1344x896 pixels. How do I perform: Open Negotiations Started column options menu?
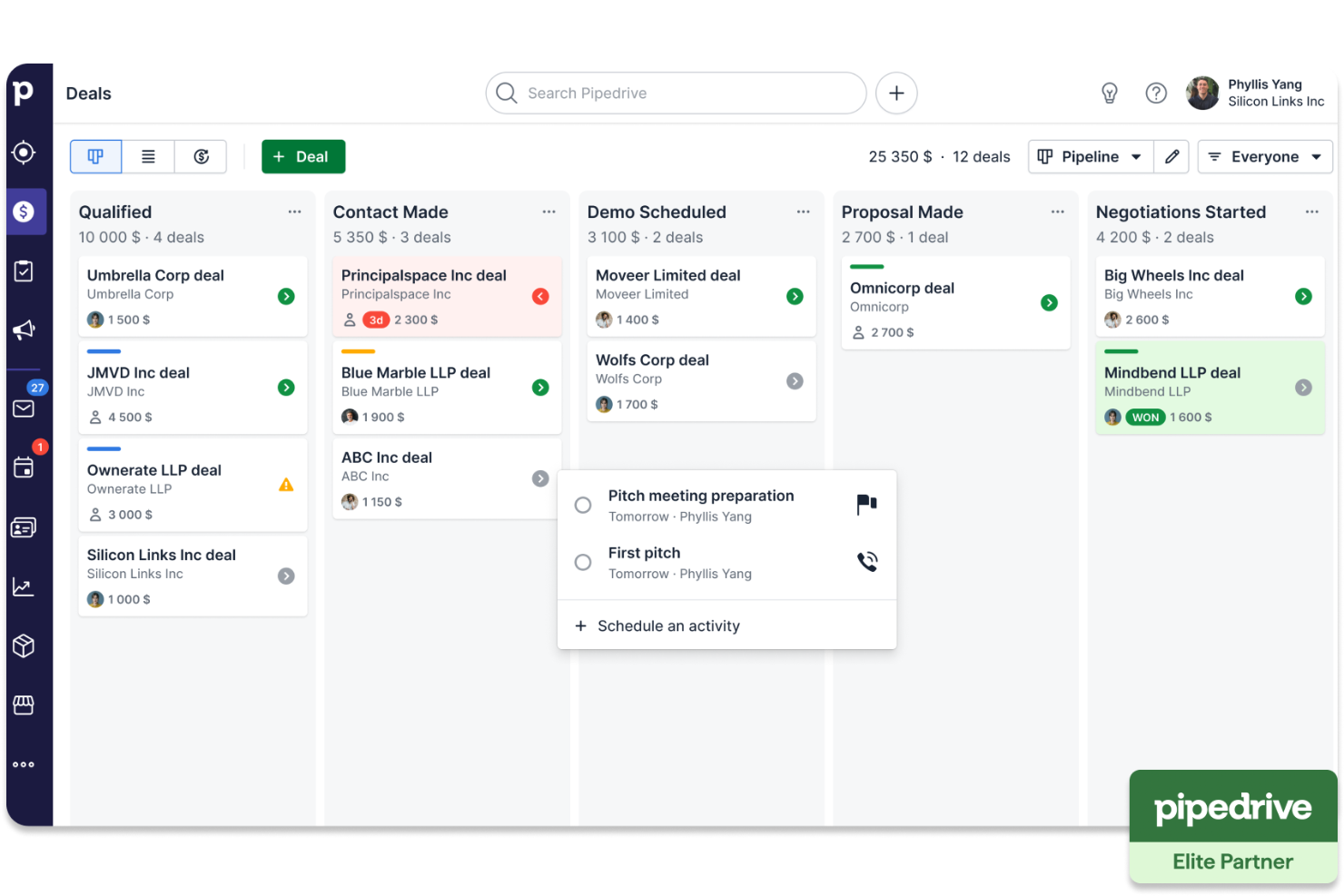point(1311,212)
